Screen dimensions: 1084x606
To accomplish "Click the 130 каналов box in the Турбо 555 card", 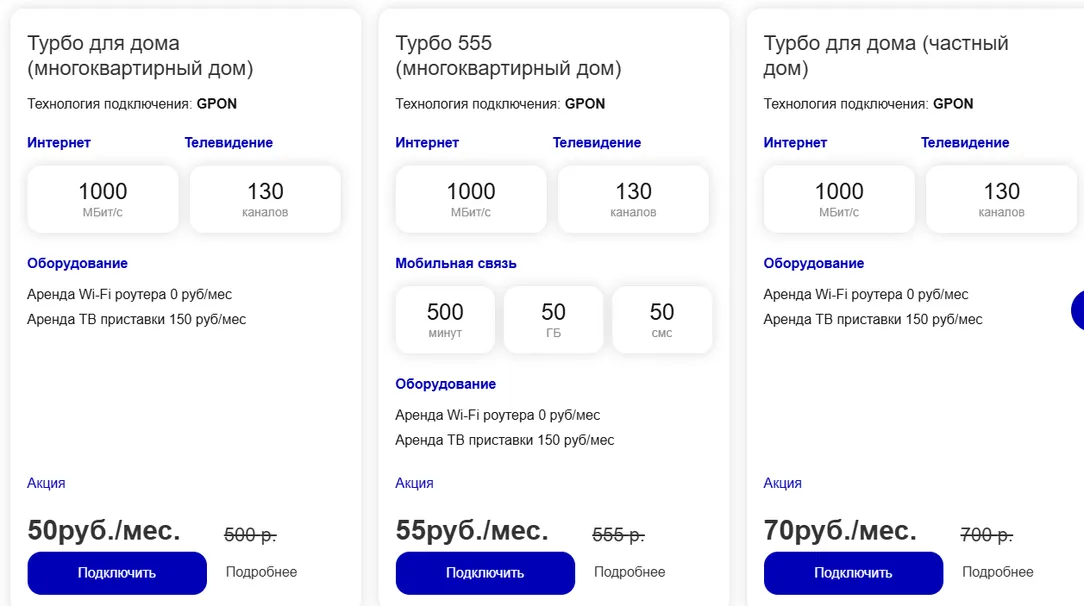I will pos(633,199).
